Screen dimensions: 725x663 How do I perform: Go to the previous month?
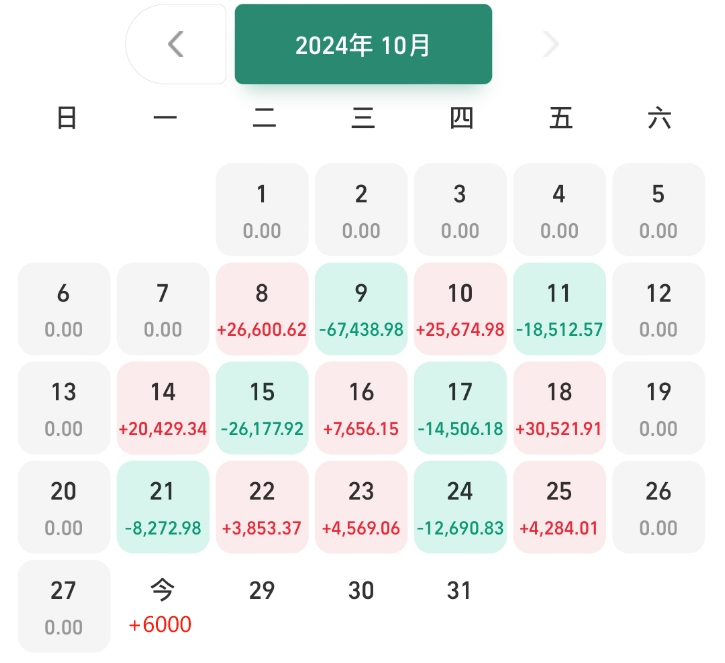(176, 44)
